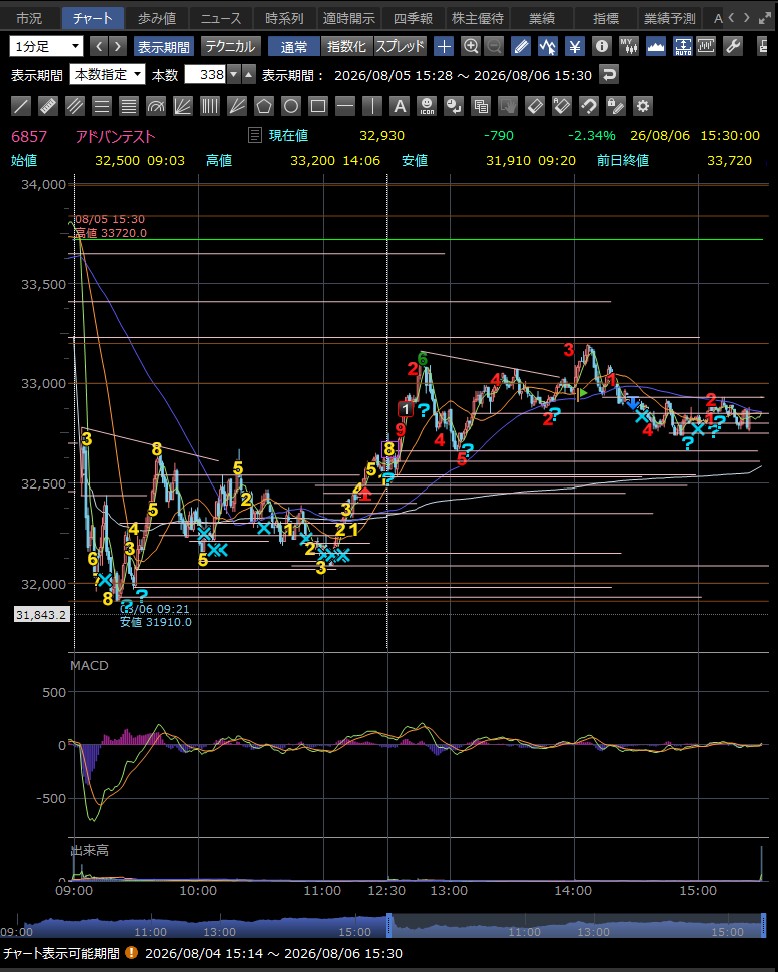Toggle the MY candlestick indicator icon
This screenshot has width=778, height=972.
(629, 46)
